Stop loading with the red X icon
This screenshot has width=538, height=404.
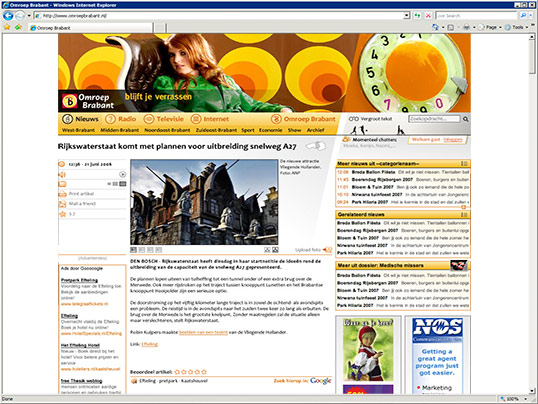[428, 15]
